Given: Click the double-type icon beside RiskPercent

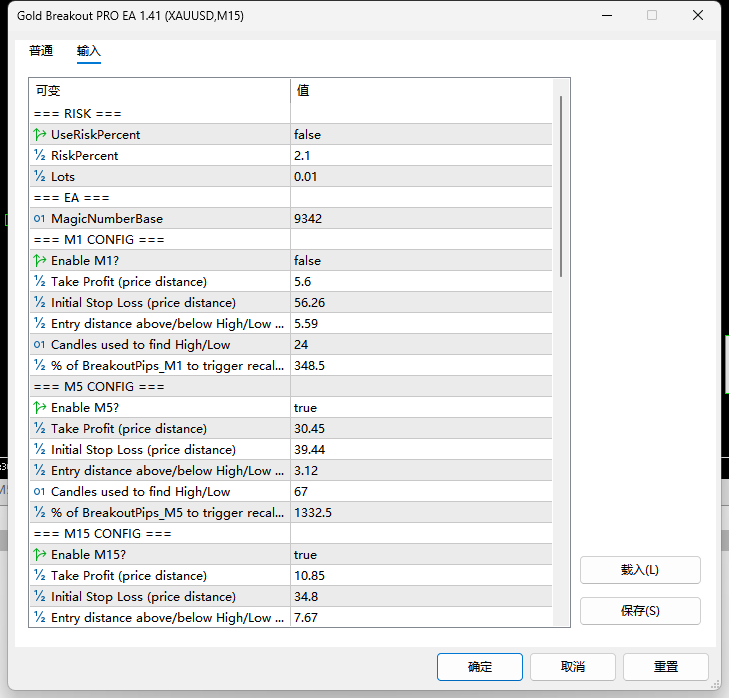Looking at the screenshot, I should (40, 156).
